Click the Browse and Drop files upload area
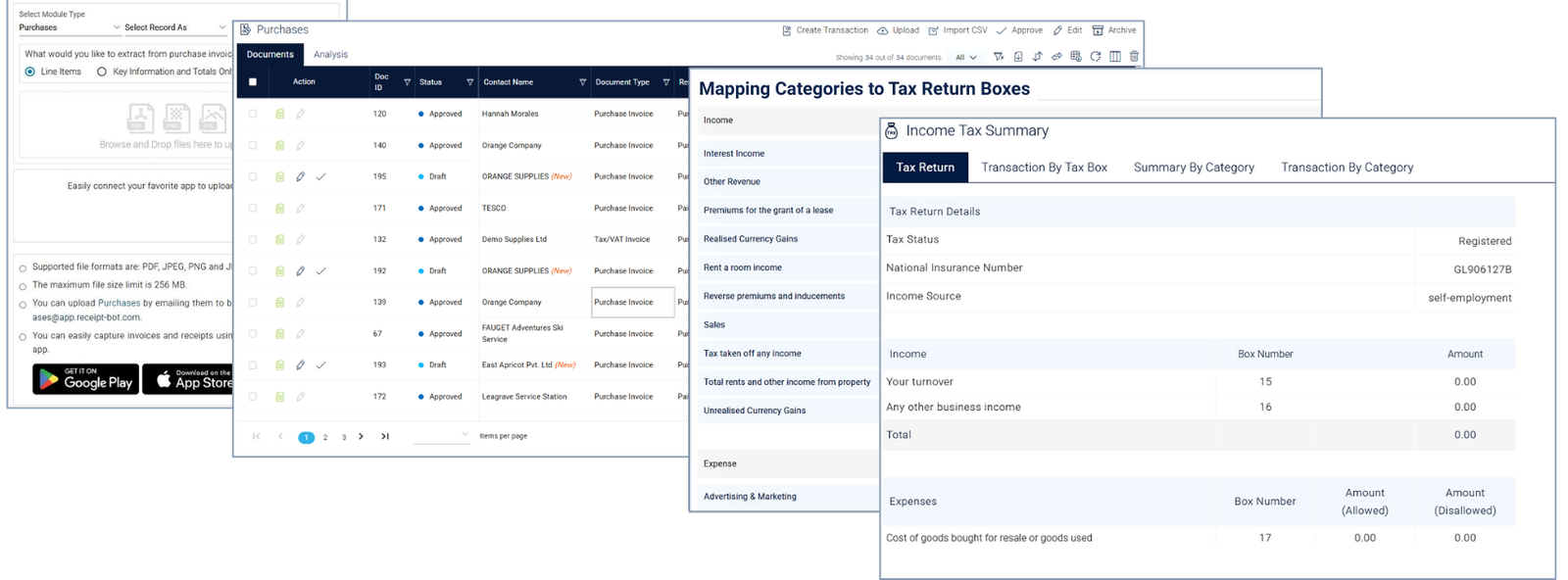 tap(127, 125)
